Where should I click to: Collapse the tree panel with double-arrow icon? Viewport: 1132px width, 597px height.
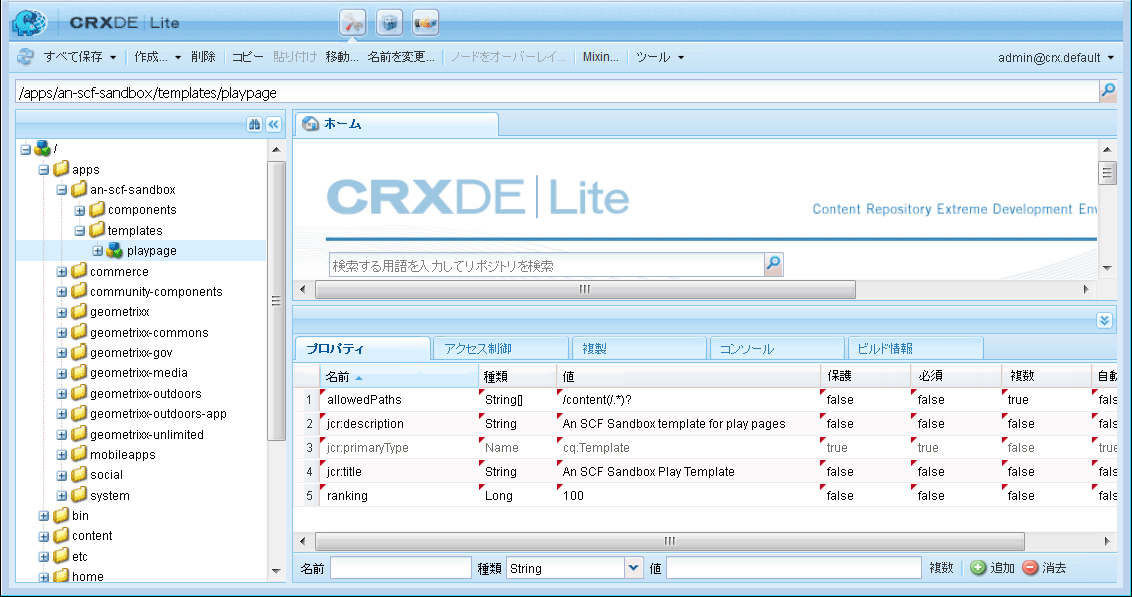pyautogui.click(x=274, y=124)
